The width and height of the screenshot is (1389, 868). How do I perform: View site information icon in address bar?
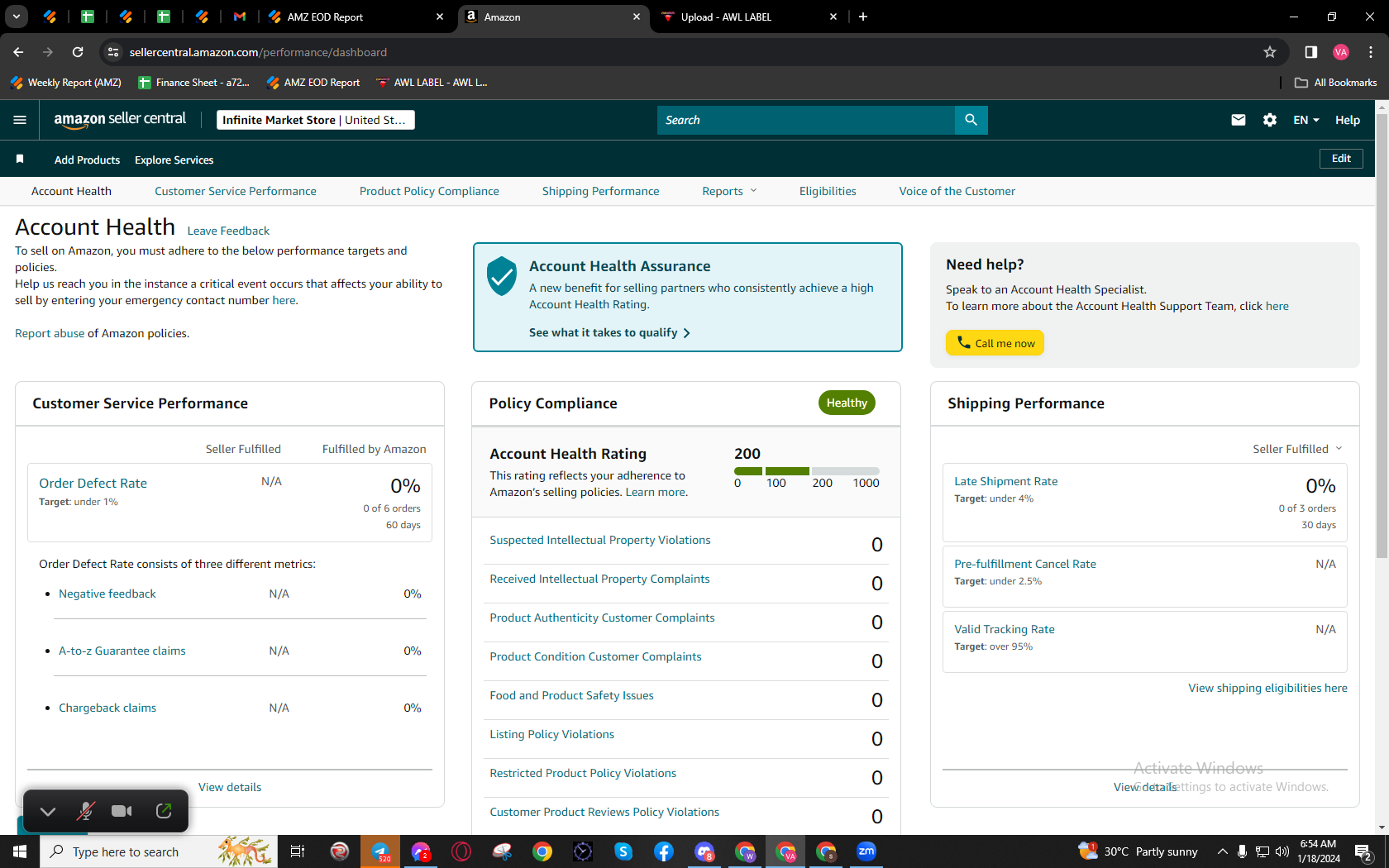tap(113, 52)
